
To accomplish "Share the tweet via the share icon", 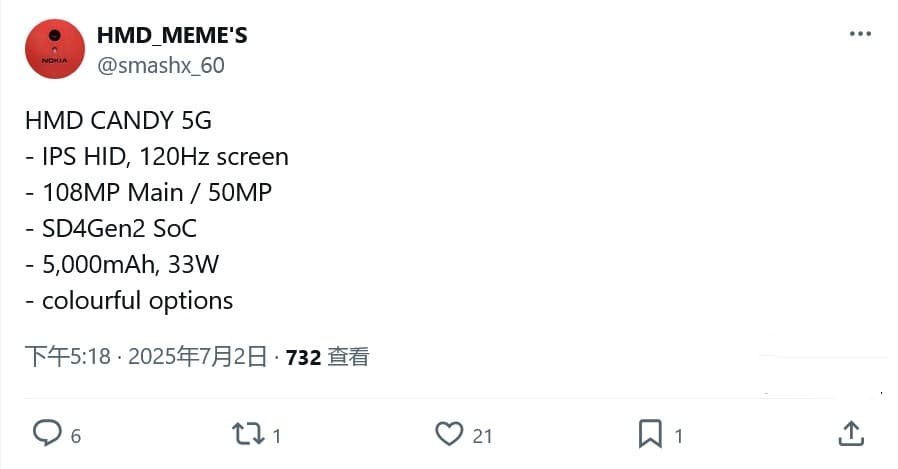I will [850, 433].
